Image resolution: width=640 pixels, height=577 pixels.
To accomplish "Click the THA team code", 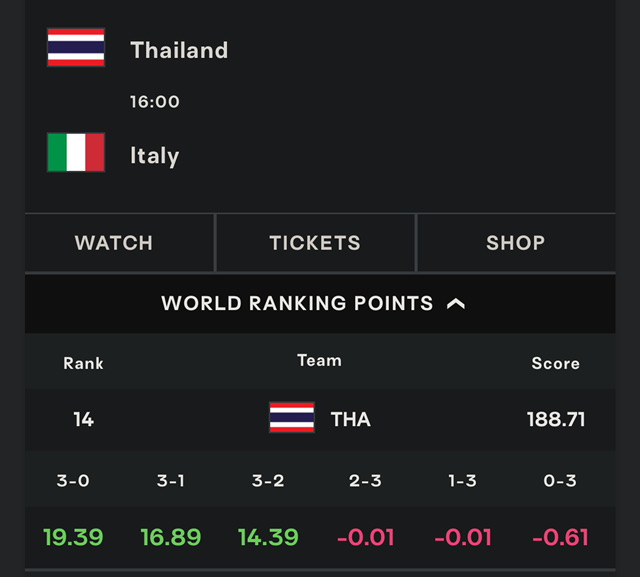I will 351,419.
